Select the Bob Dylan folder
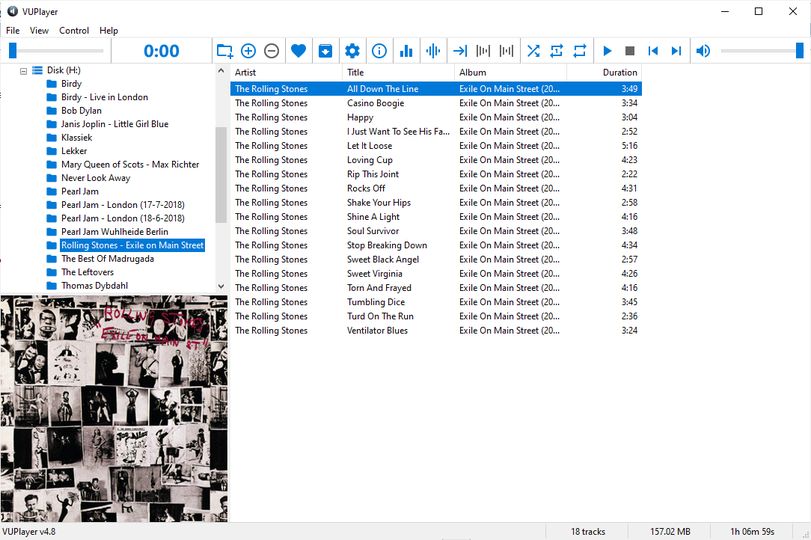This screenshot has height=540, width=811. click(x=81, y=111)
